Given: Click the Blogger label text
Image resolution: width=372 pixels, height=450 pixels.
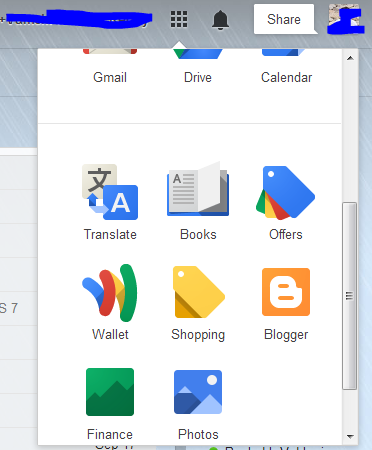Looking at the screenshot, I should [x=286, y=335].
